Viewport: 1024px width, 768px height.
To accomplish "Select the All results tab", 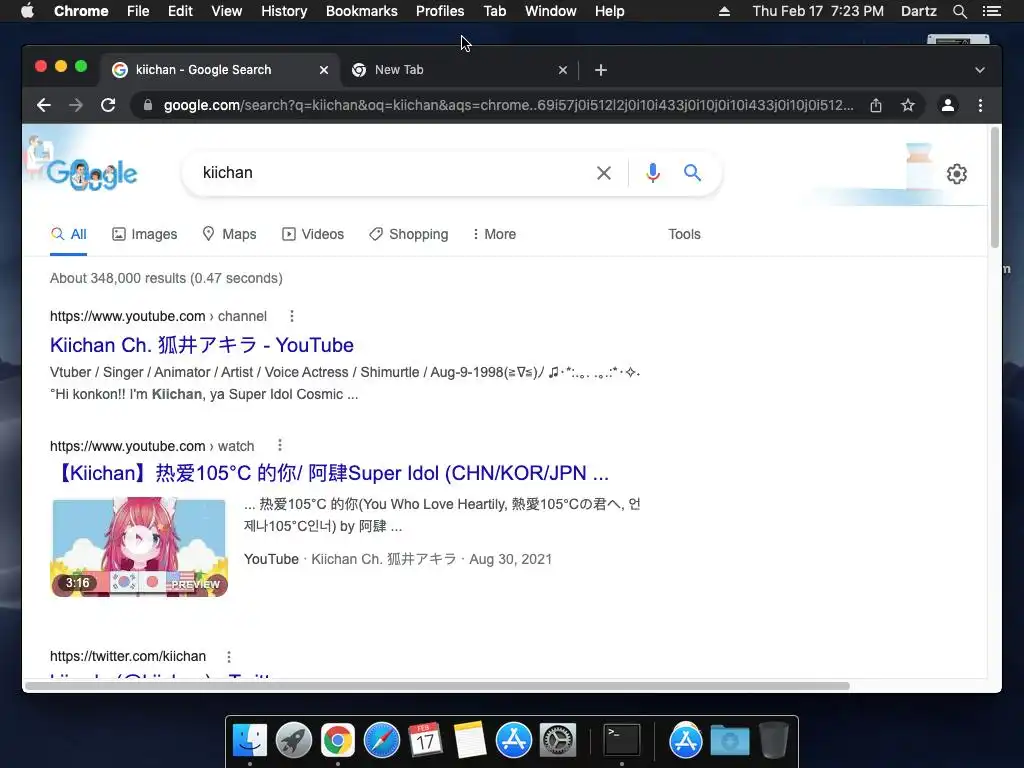I will (x=69, y=234).
